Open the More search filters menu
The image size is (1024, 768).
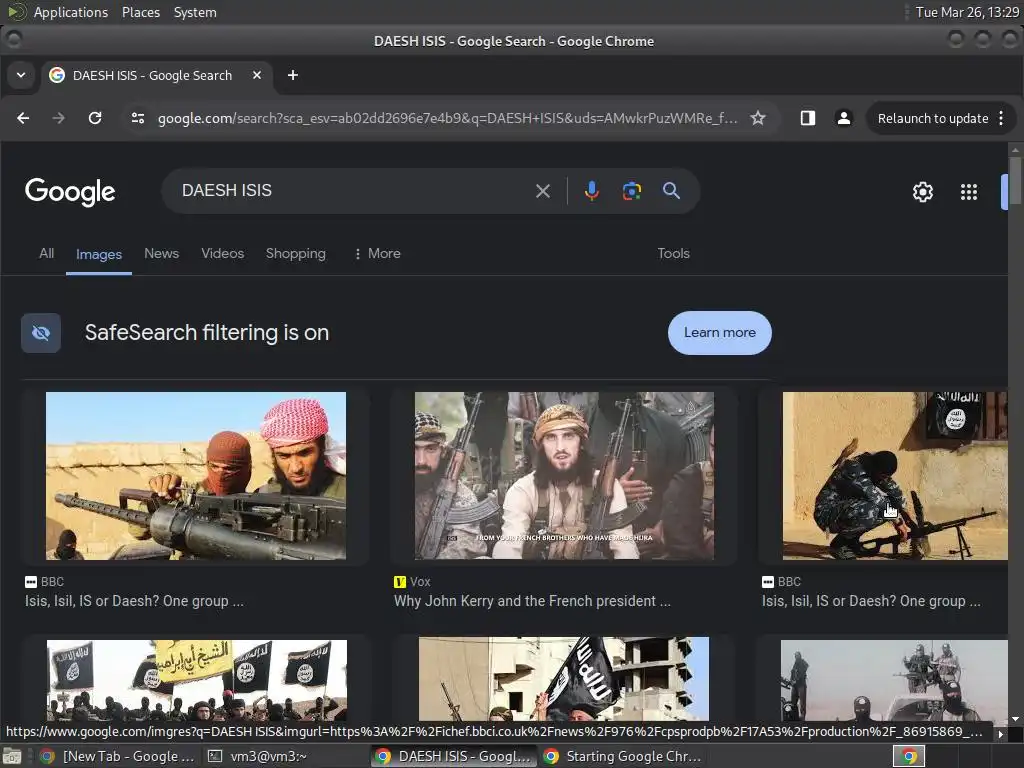tap(377, 253)
